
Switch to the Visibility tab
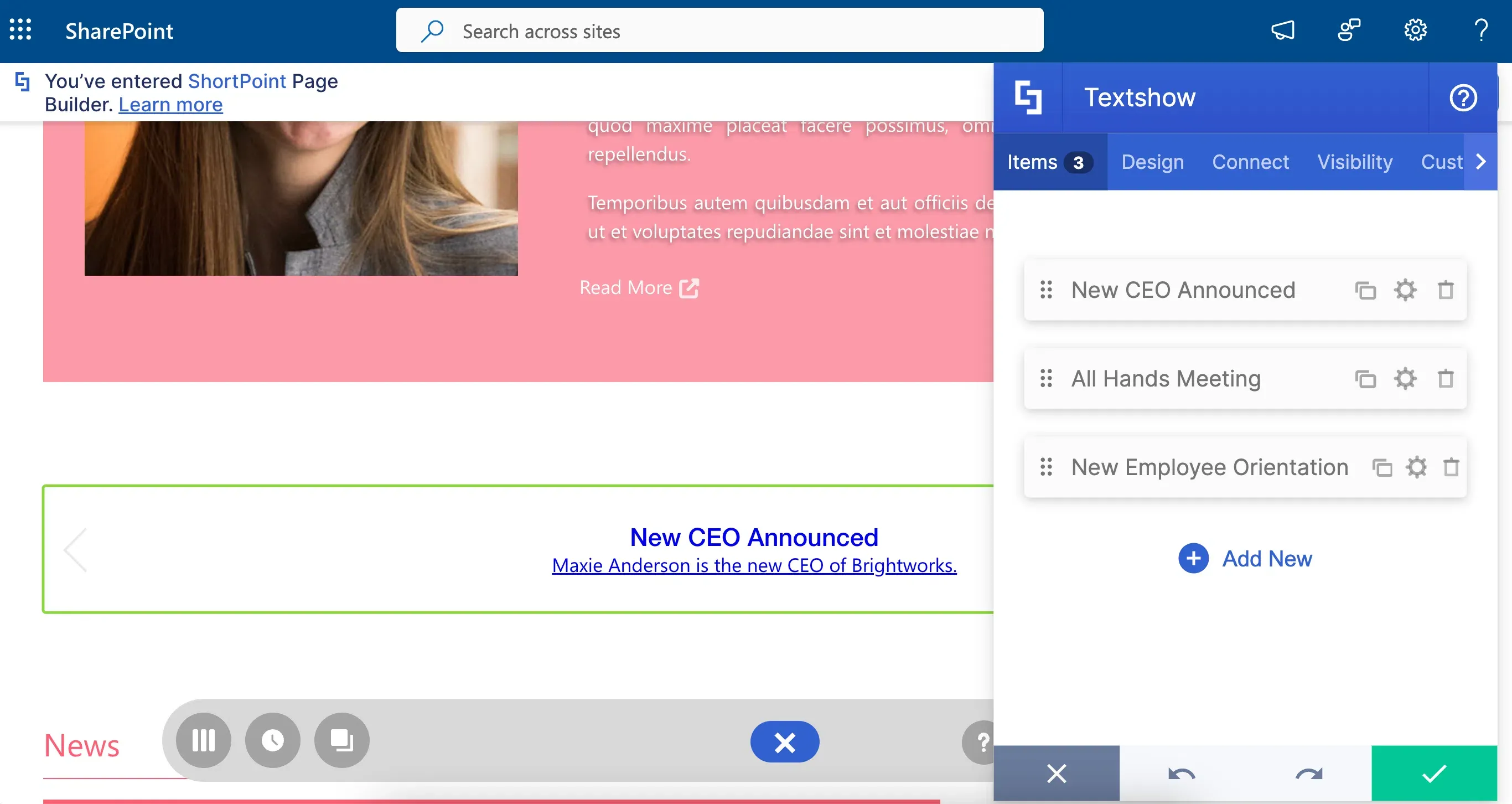(1355, 162)
